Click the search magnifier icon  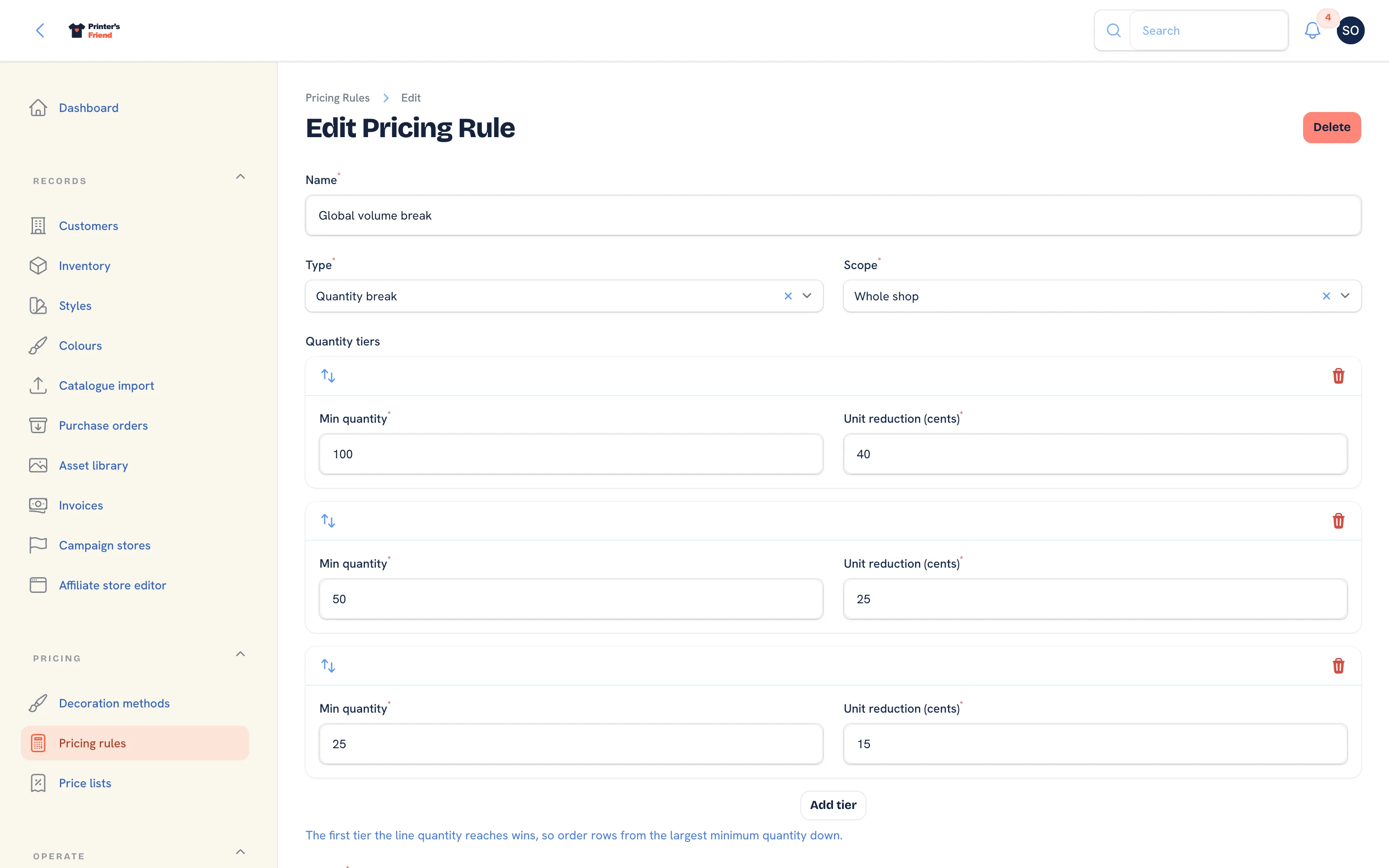coord(1113,30)
